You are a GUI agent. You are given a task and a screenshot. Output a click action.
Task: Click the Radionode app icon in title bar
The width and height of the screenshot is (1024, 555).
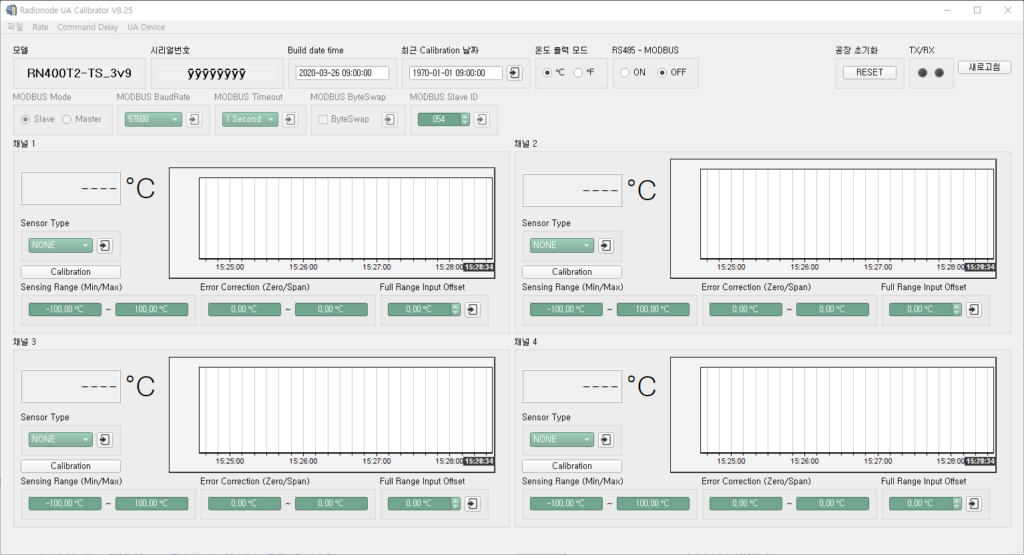(10, 10)
